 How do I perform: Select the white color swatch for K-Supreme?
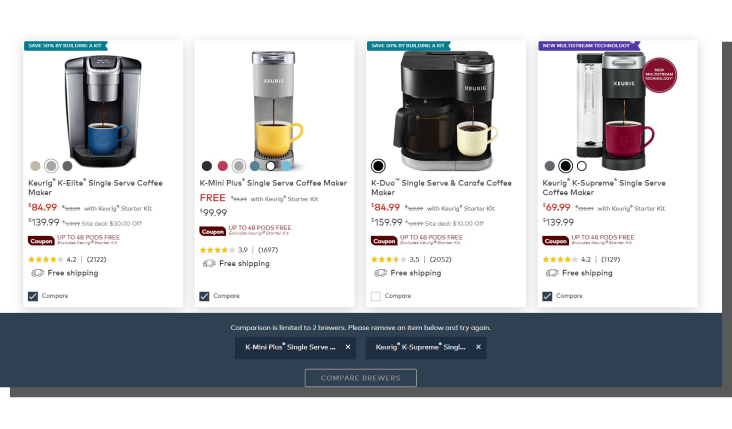coord(582,166)
